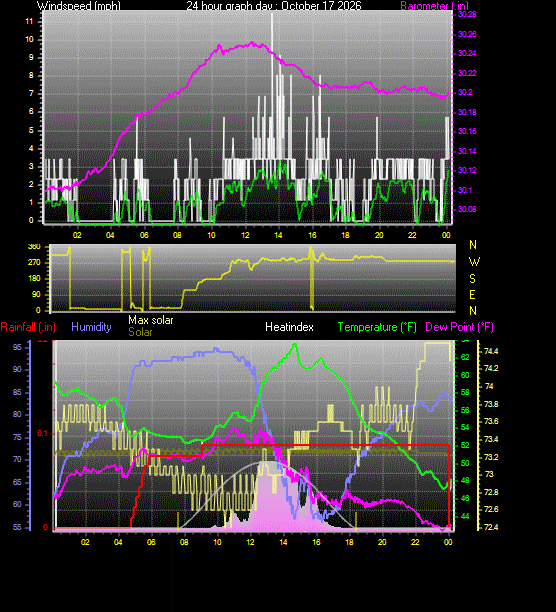The height and width of the screenshot is (612, 556).
Task: Click the "18" hour label under temperature chart
Action: click(x=349, y=542)
